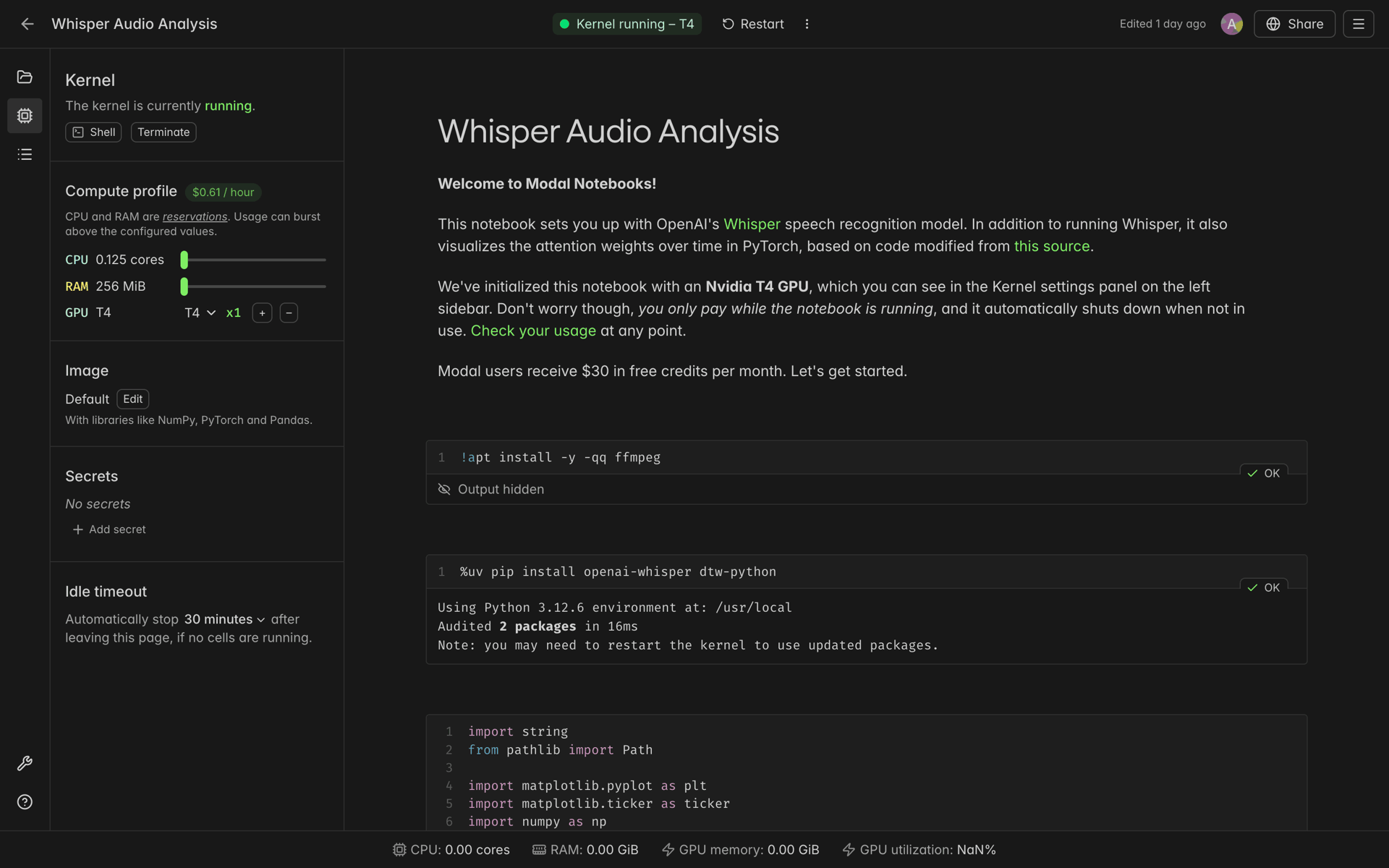Open the reservations link
This screenshot has height=868, width=1389.
[x=195, y=216]
